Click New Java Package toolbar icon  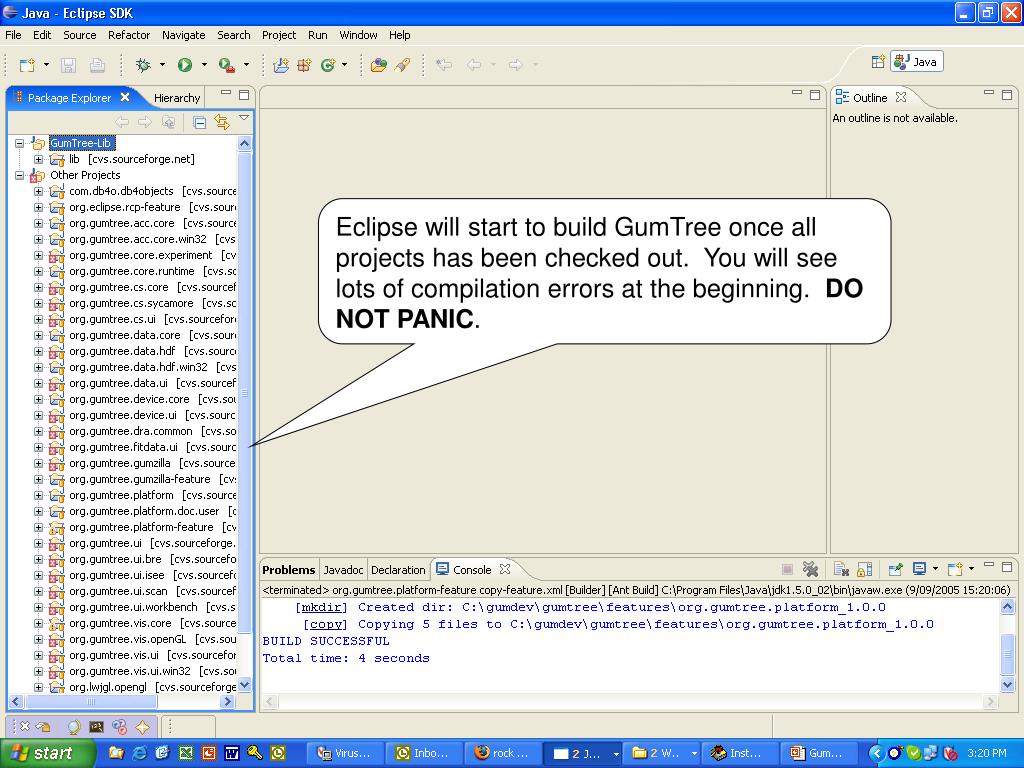tap(304, 65)
